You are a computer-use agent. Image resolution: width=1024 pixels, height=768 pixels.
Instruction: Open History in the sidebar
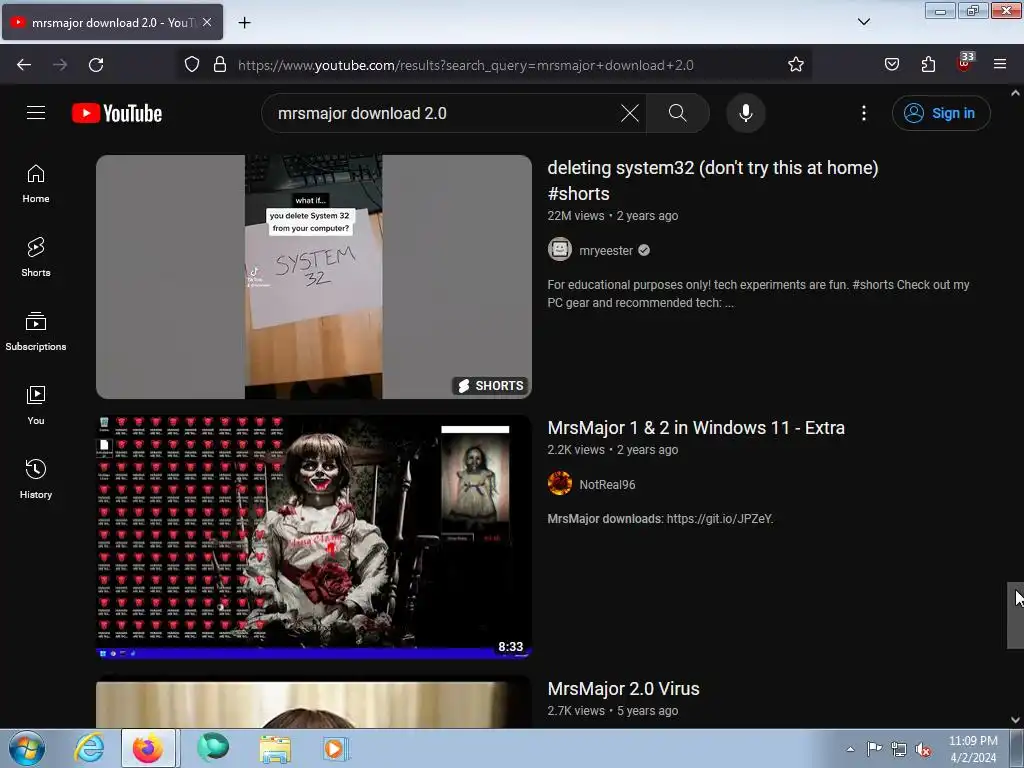pyautogui.click(x=36, y=479)
